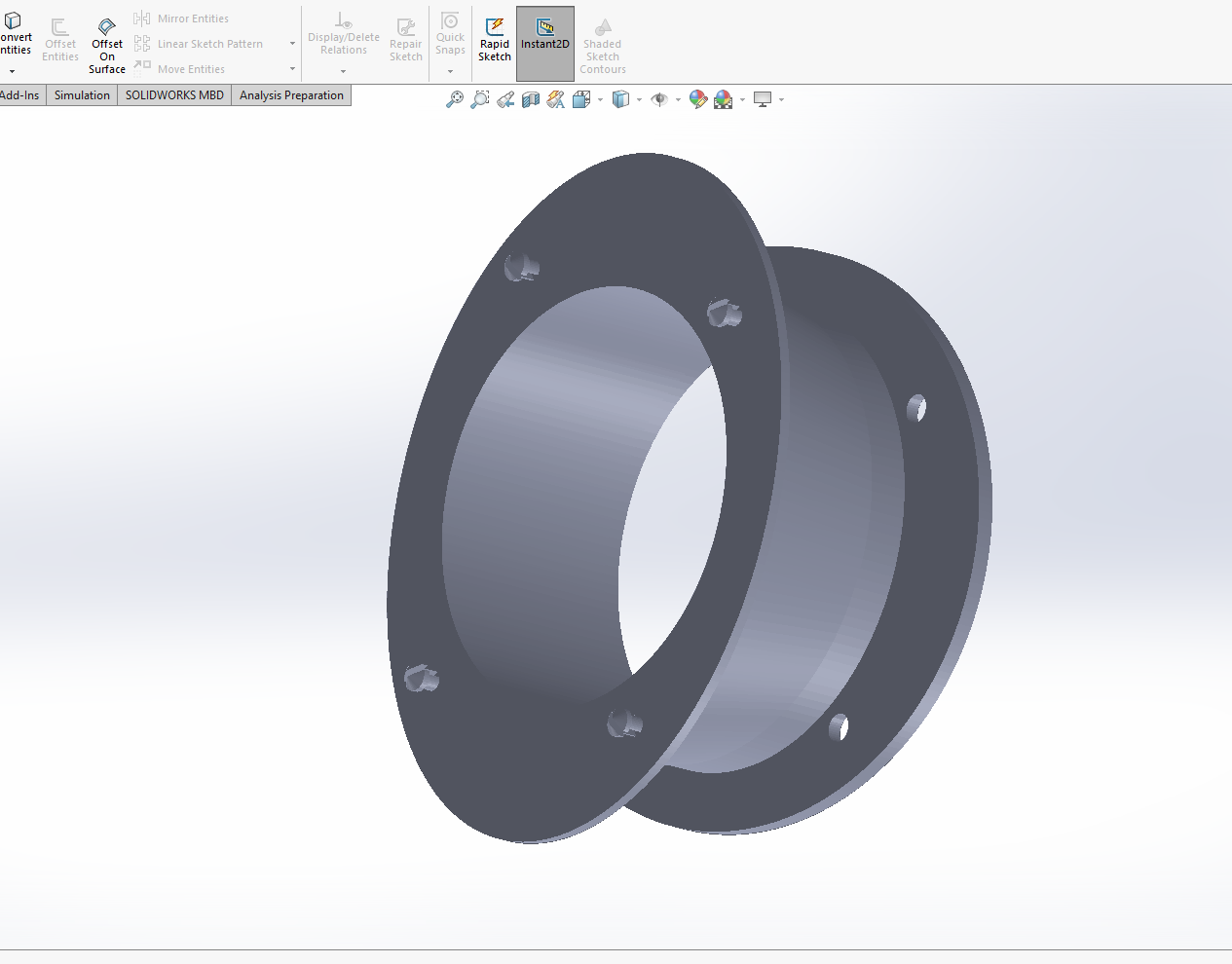
Task: Expand Display/Delete Relations dropdown arrow
Action: click(344, 71)
